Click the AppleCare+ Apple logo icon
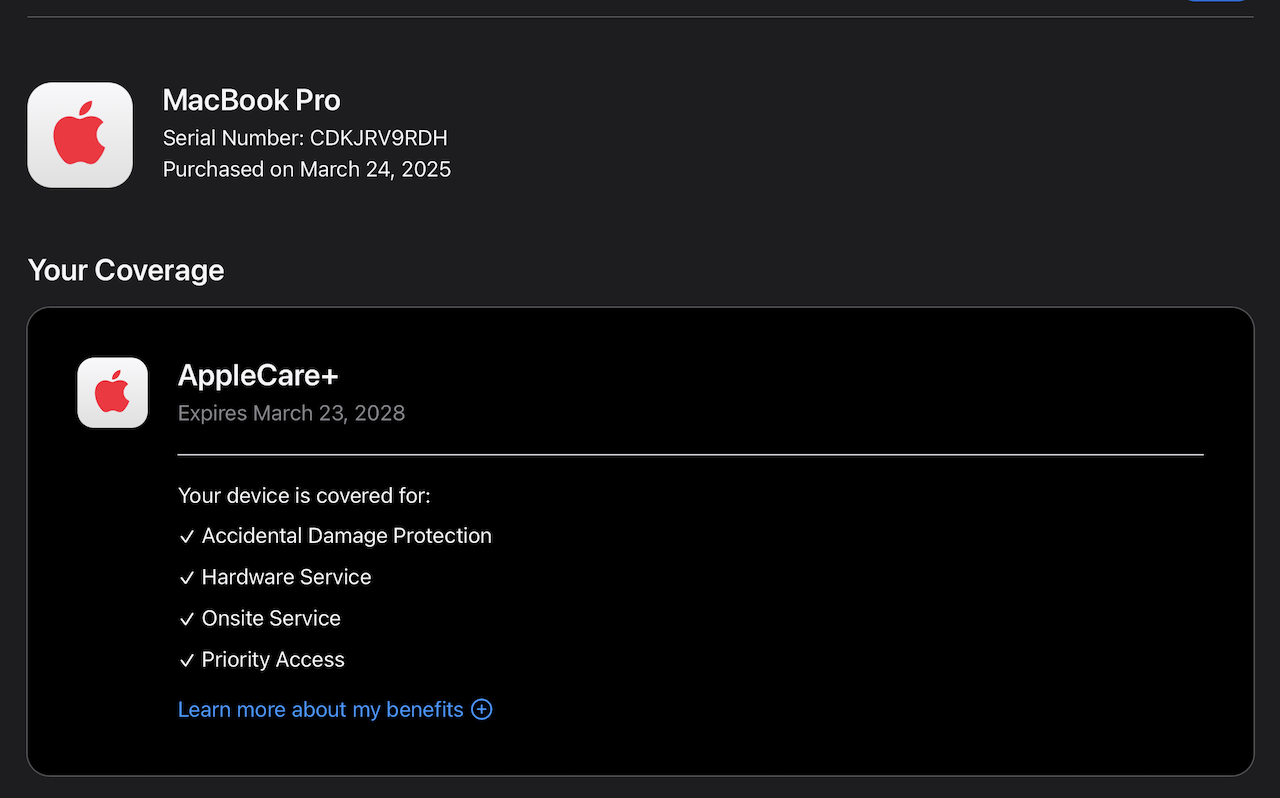Screen dimensions: 1280x798 click(x=113, y=392)
